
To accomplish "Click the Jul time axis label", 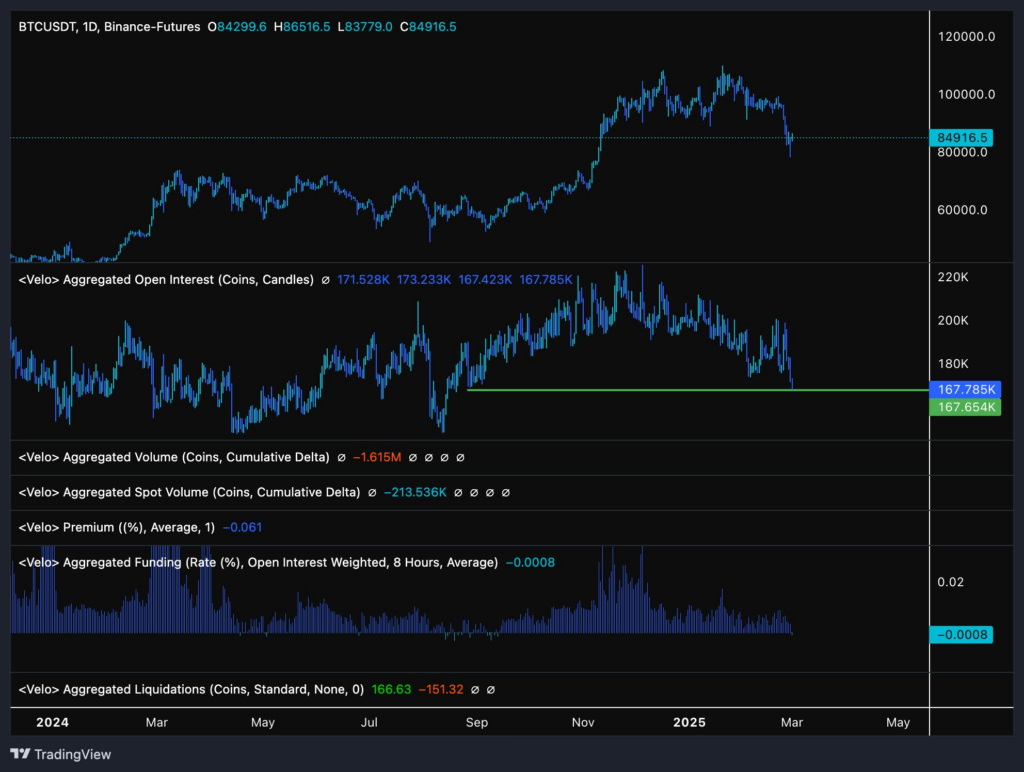I will click(x=370, y=722).
